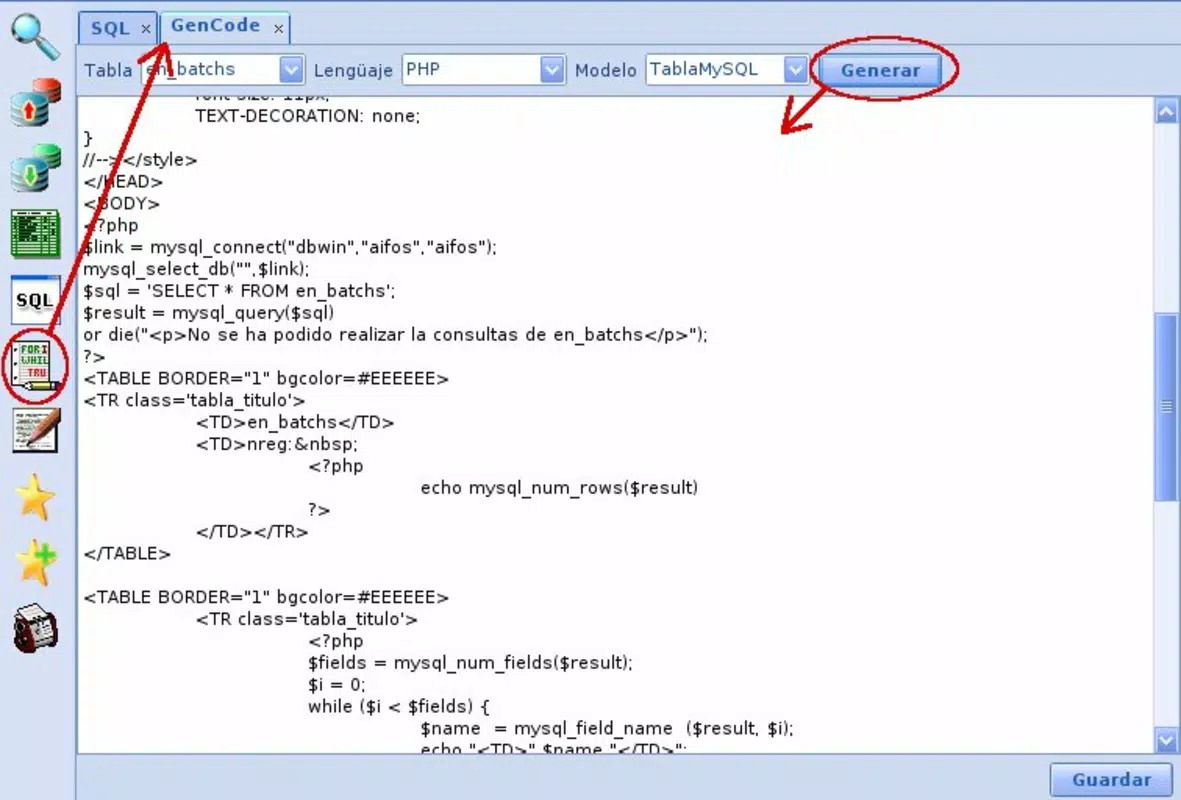Viewport: 1181px width, 800px height.
Task: Click the Tabla en_batchs field
Action: (223, 69)
